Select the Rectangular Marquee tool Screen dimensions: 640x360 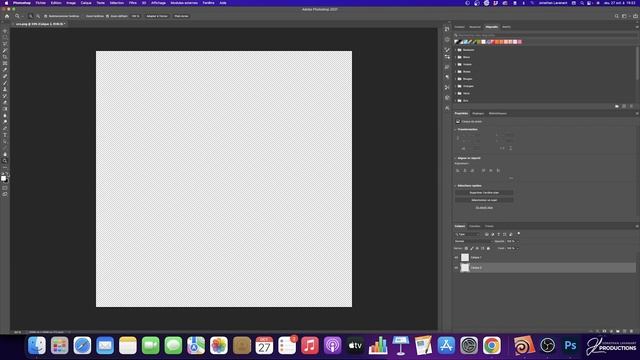(5, 38)
